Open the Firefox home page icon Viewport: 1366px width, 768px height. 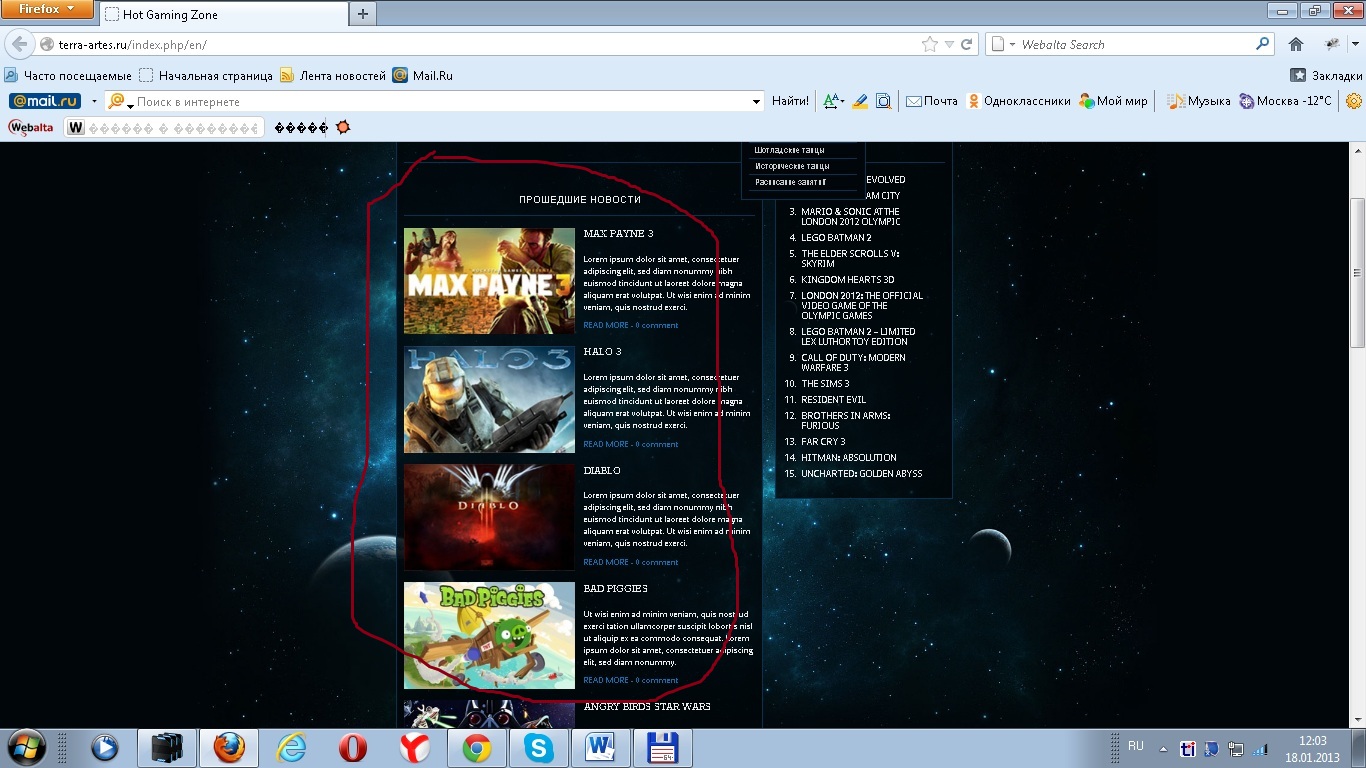coord(1296,44)
